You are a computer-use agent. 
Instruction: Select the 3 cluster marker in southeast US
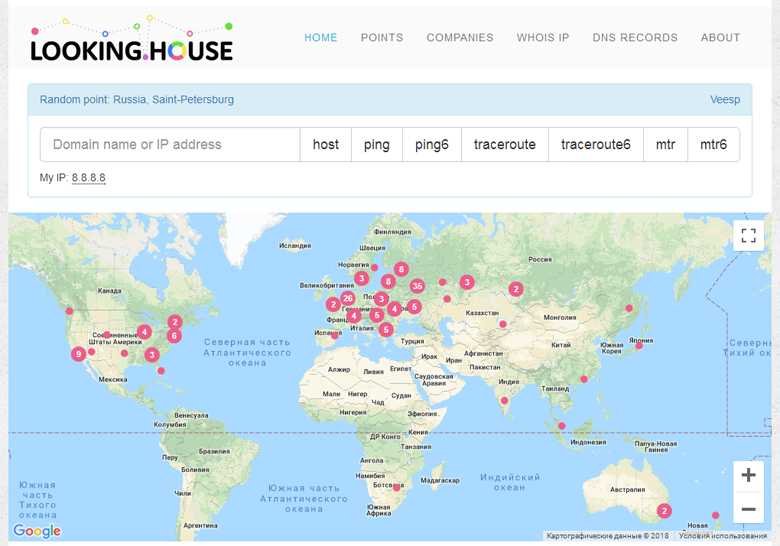click(152, 355)
